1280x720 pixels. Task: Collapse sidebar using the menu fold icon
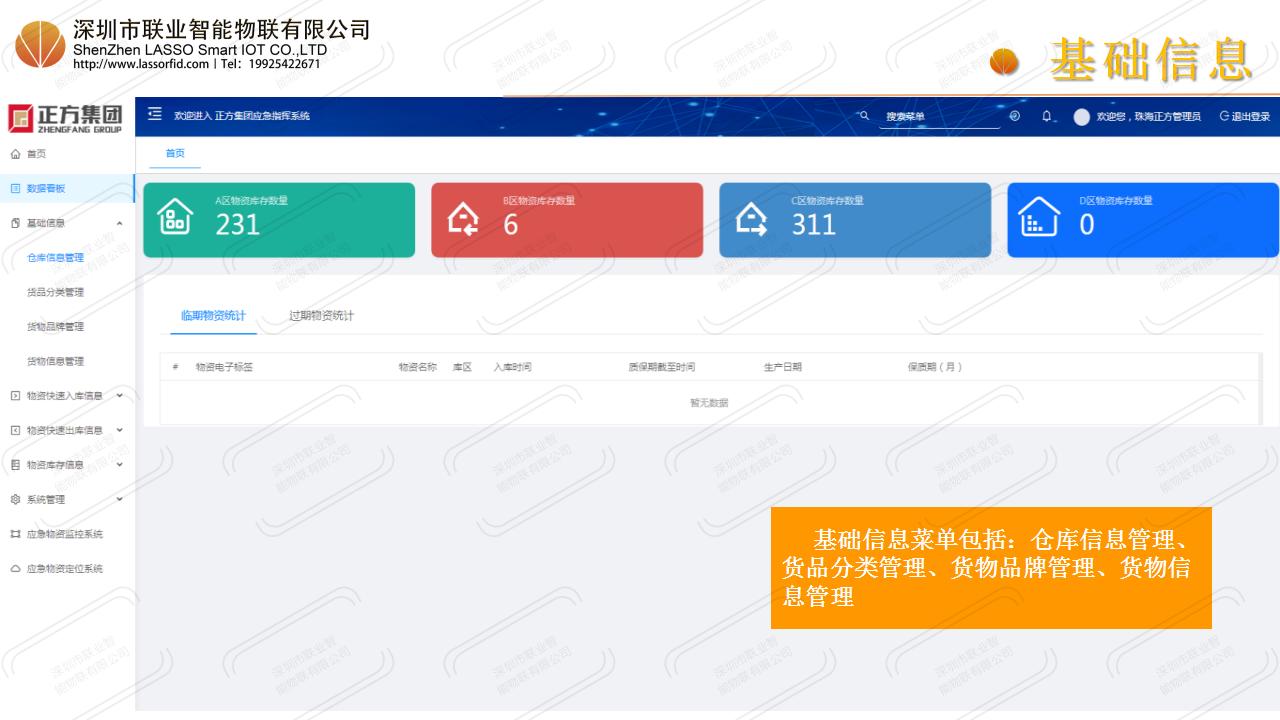tap(154, 115)
